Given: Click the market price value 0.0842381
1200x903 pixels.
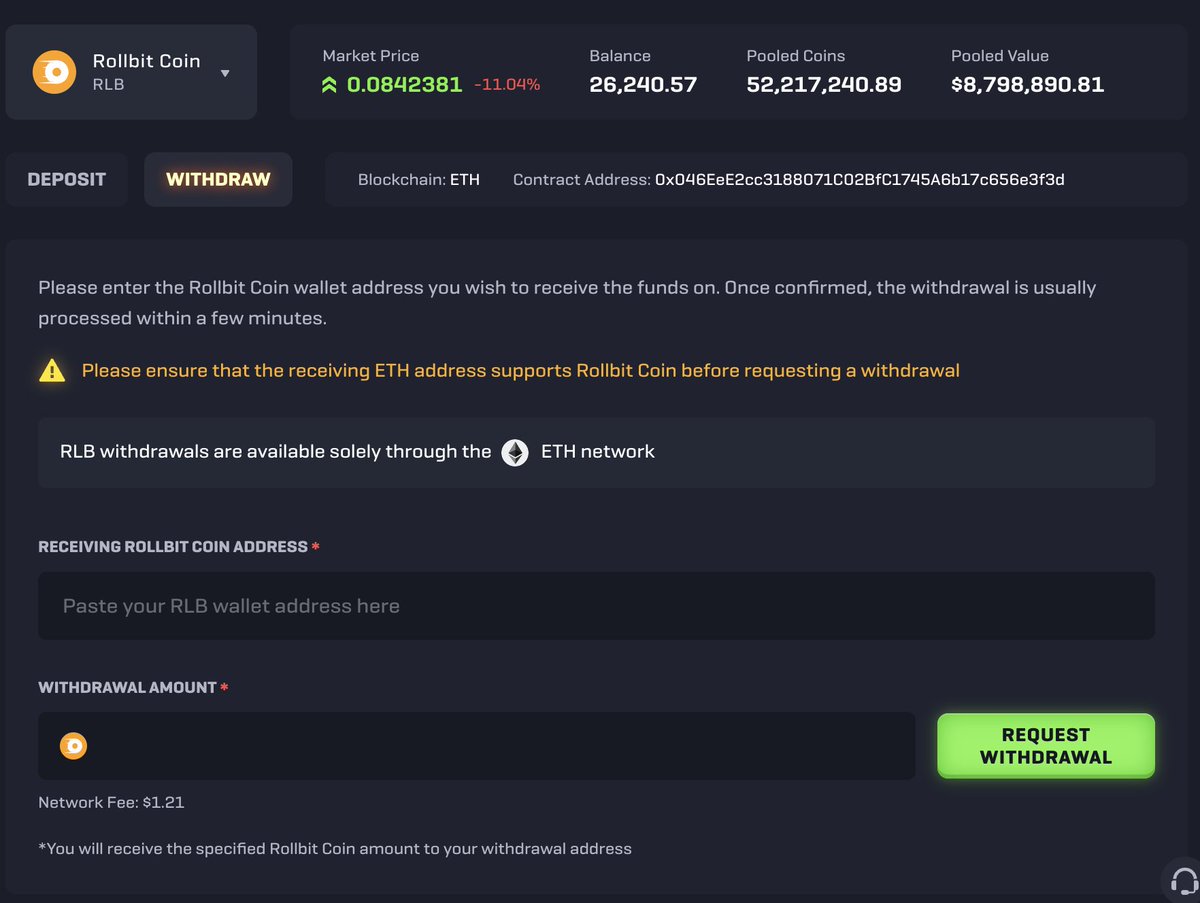Looking at the screenshot, I should 405,85.
